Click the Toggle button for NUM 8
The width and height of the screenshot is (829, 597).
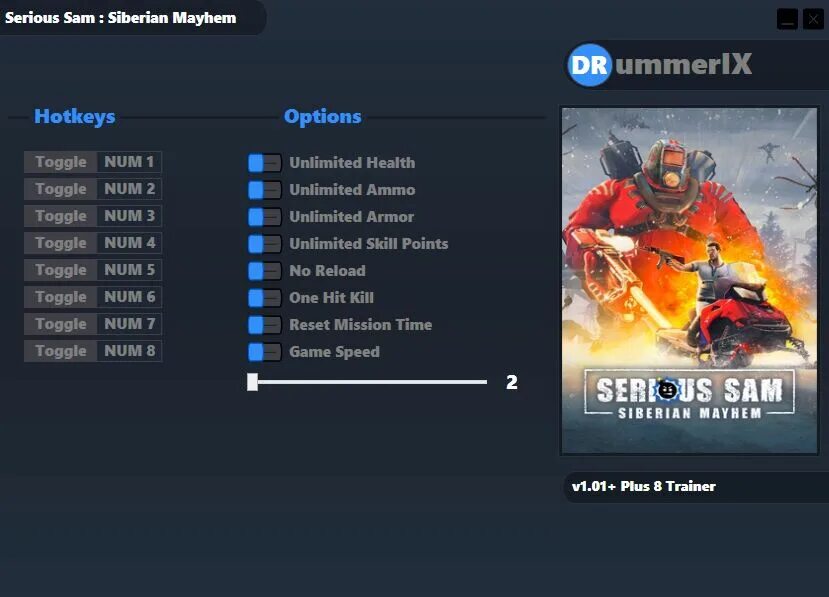point(60,351)
